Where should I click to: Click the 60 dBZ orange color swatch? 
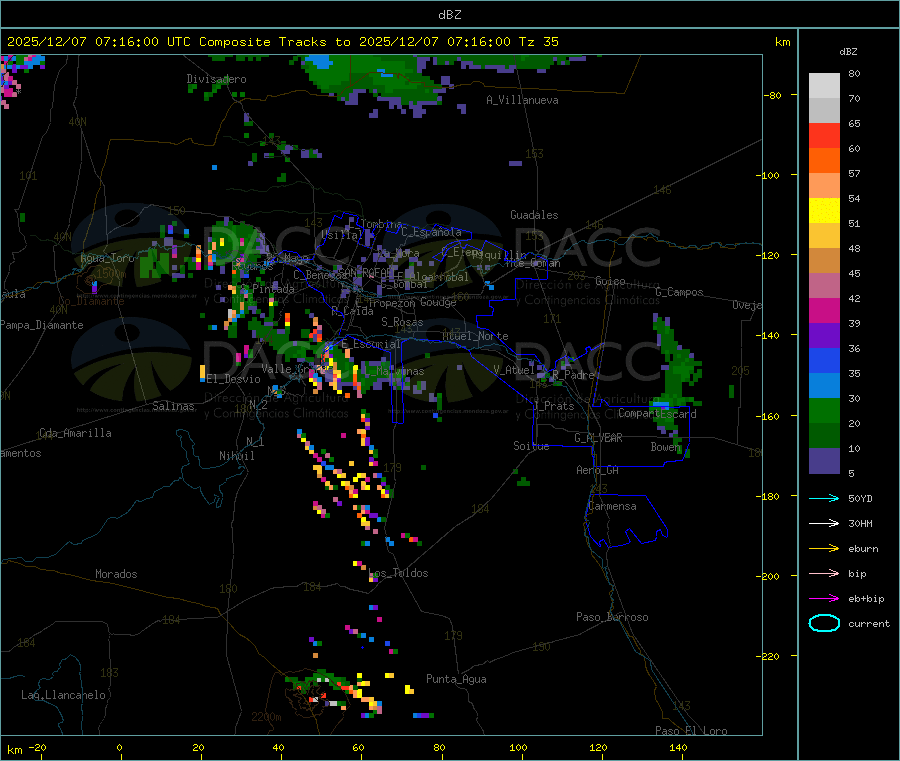(x=824, y=161)
